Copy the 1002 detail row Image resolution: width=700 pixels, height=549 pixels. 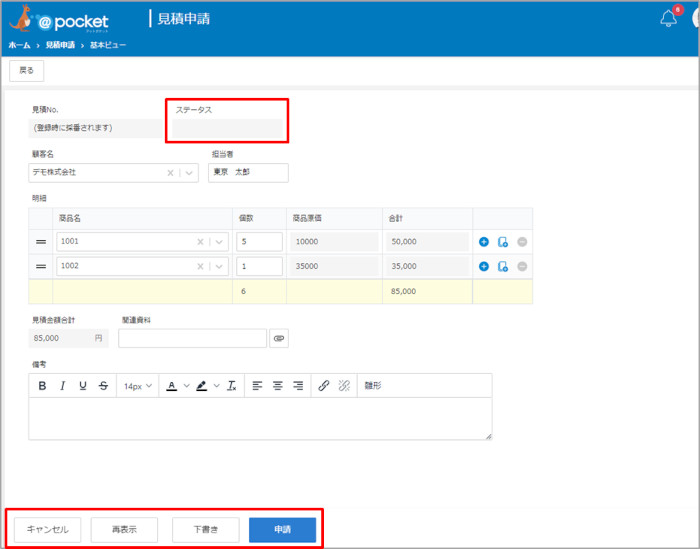tap(503, 266)
